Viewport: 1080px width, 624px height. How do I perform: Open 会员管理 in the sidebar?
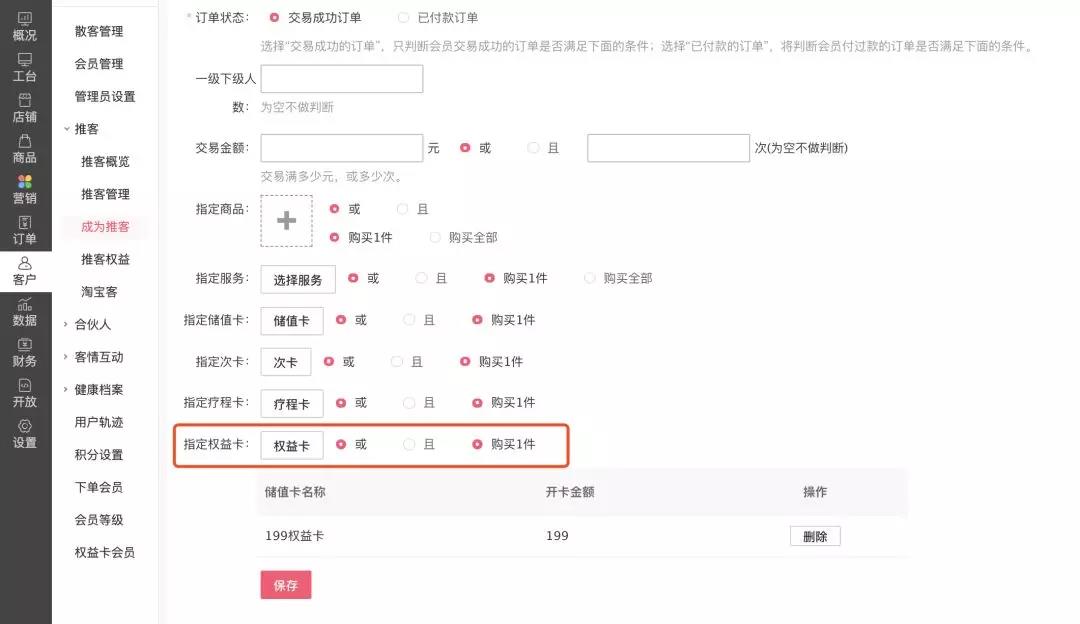tap(99, 63)
